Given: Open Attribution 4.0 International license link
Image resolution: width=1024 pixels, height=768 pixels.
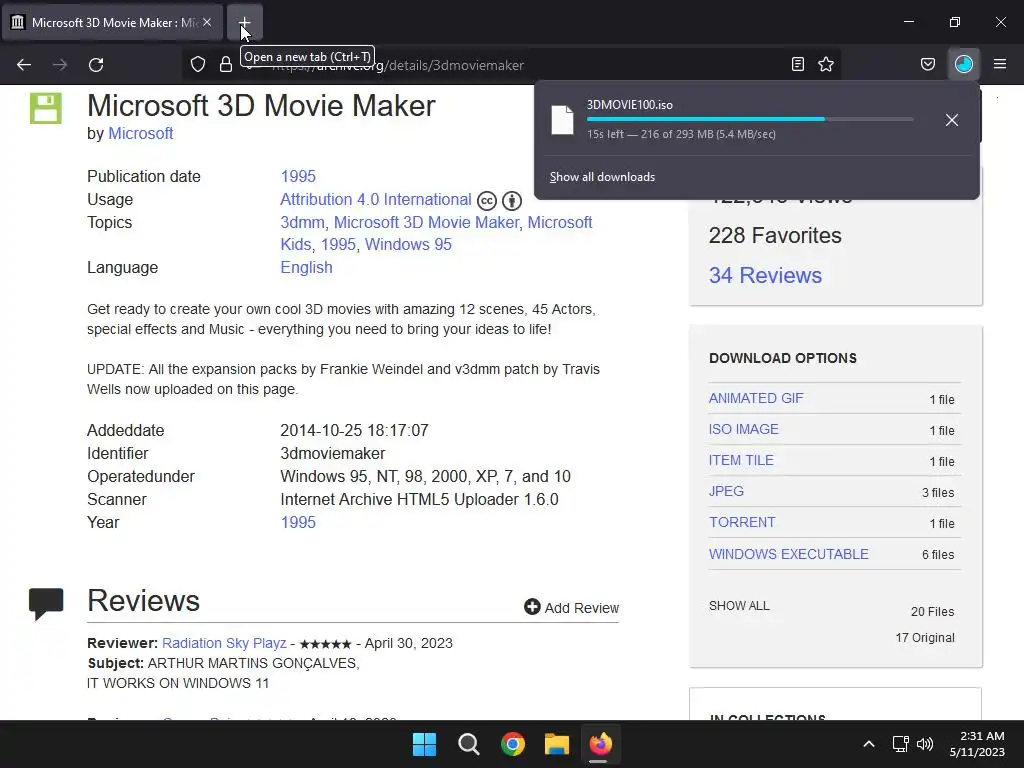Looking at the screenshot, I should click(x=376, y=199).
